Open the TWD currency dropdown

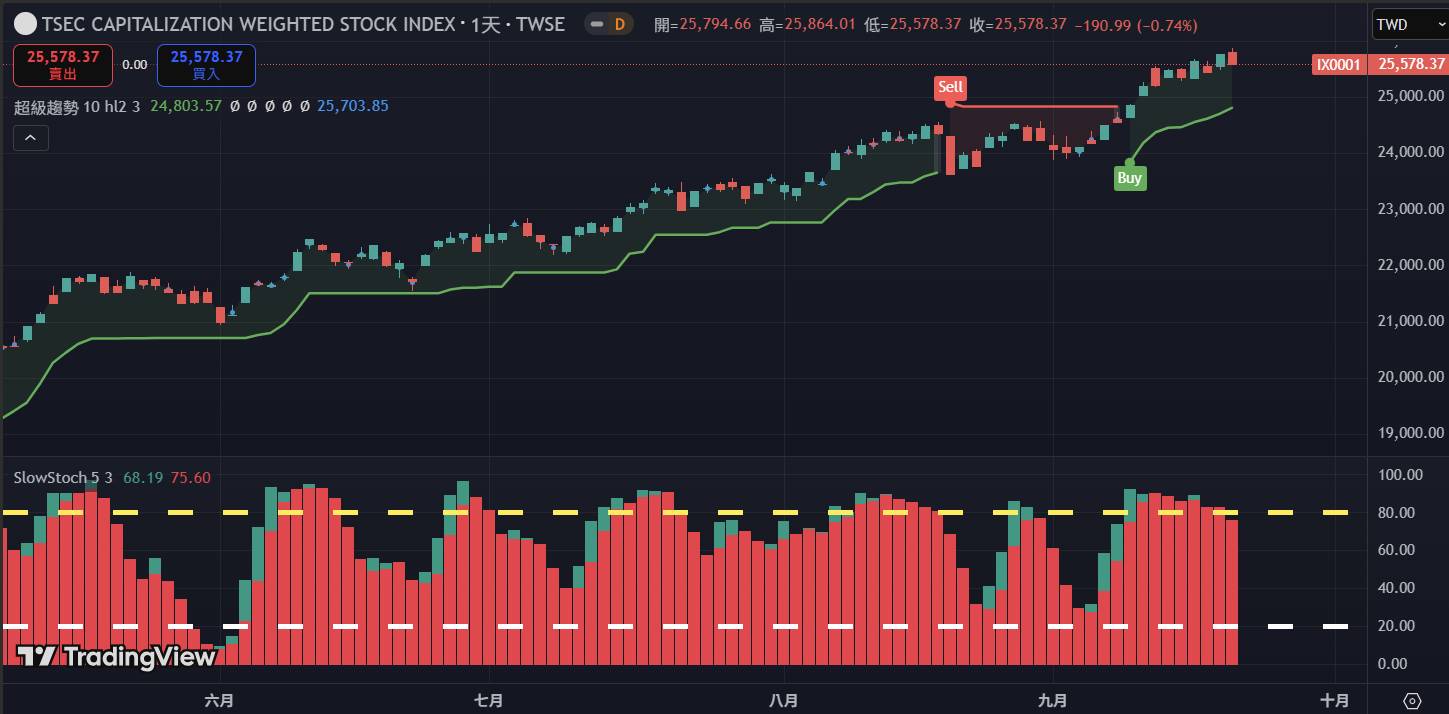[1405, 24]
